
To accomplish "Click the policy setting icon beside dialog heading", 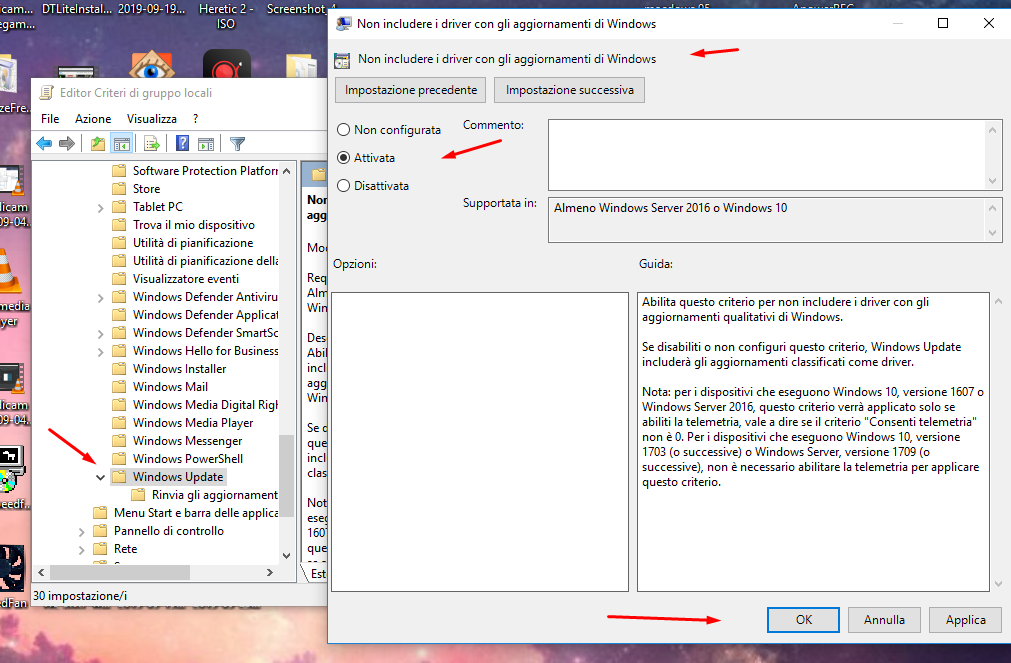I will [x=342, y=61].
